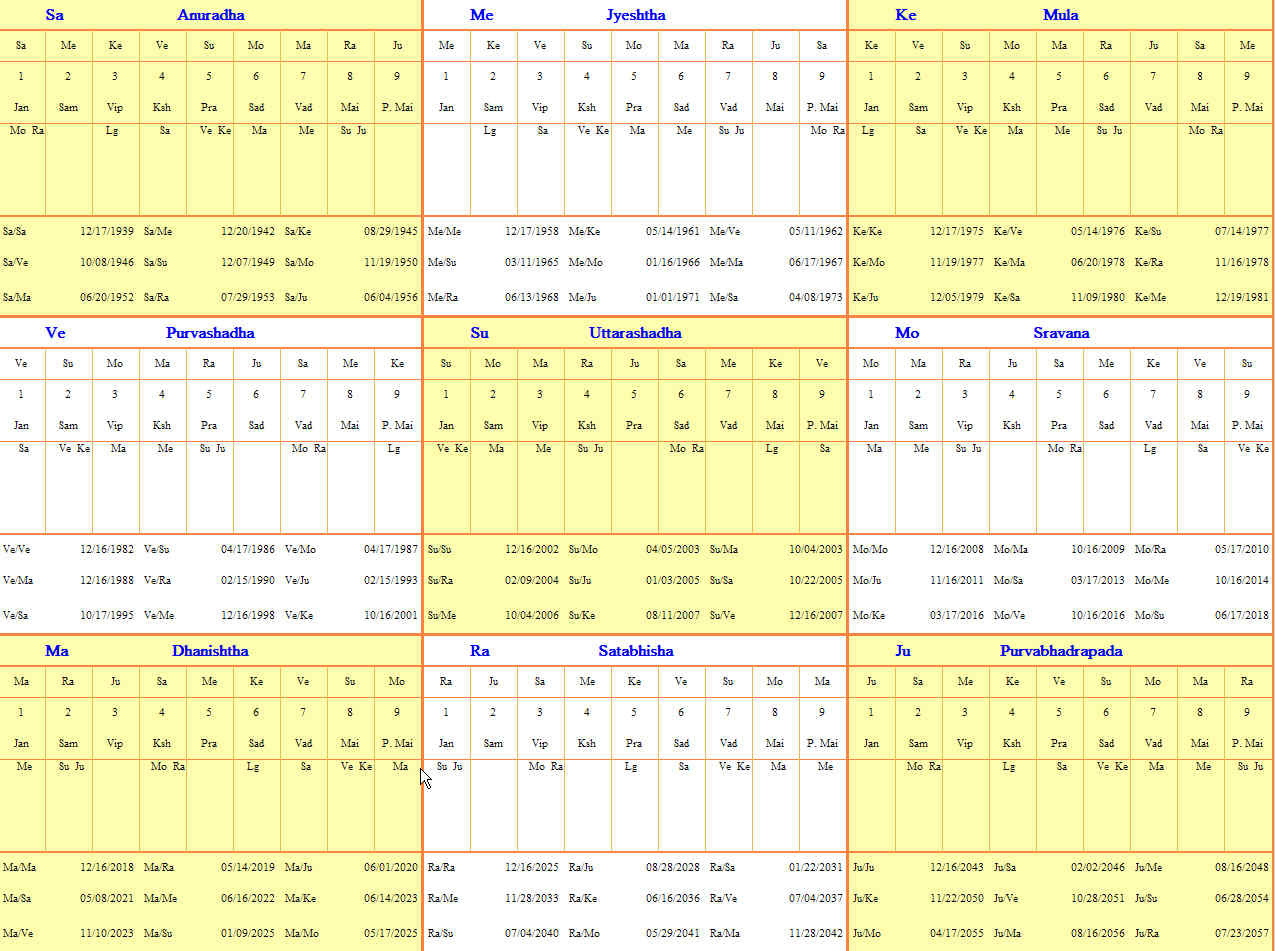Select the Ra/Ke date 06/16/2036
Image resolution: width=1275 pixels, height=951 pixels.
click(672, 898)
